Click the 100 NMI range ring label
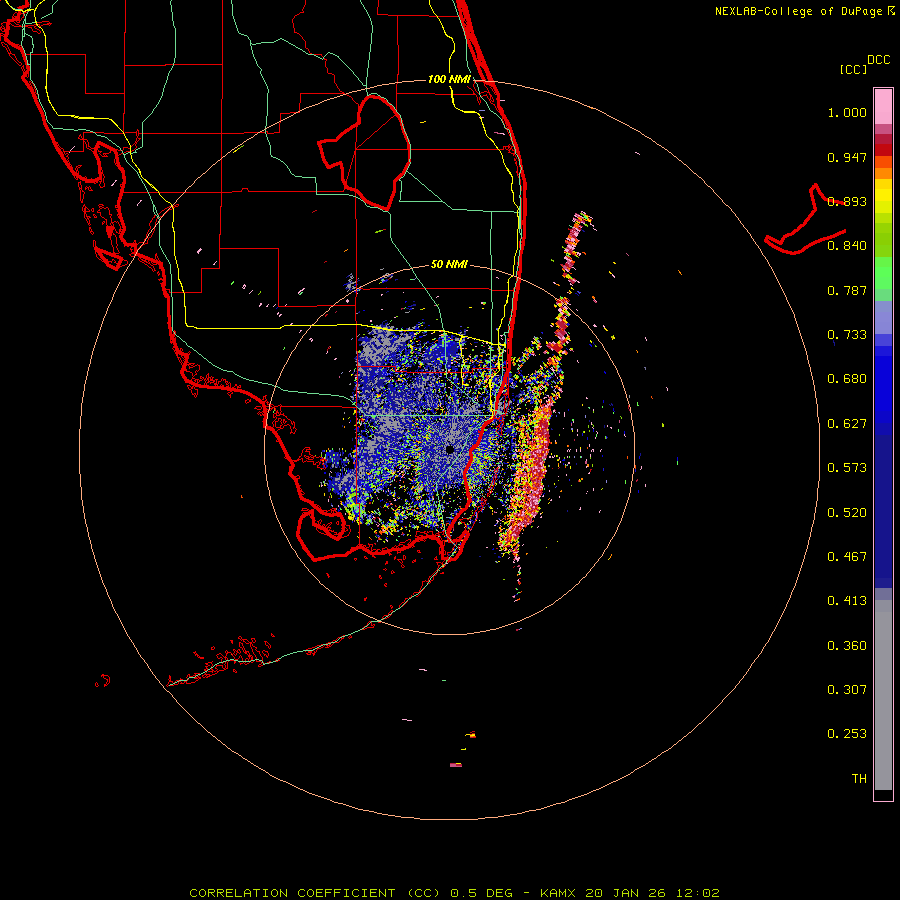This screenshot has width=900, height=900. point(449,79)
